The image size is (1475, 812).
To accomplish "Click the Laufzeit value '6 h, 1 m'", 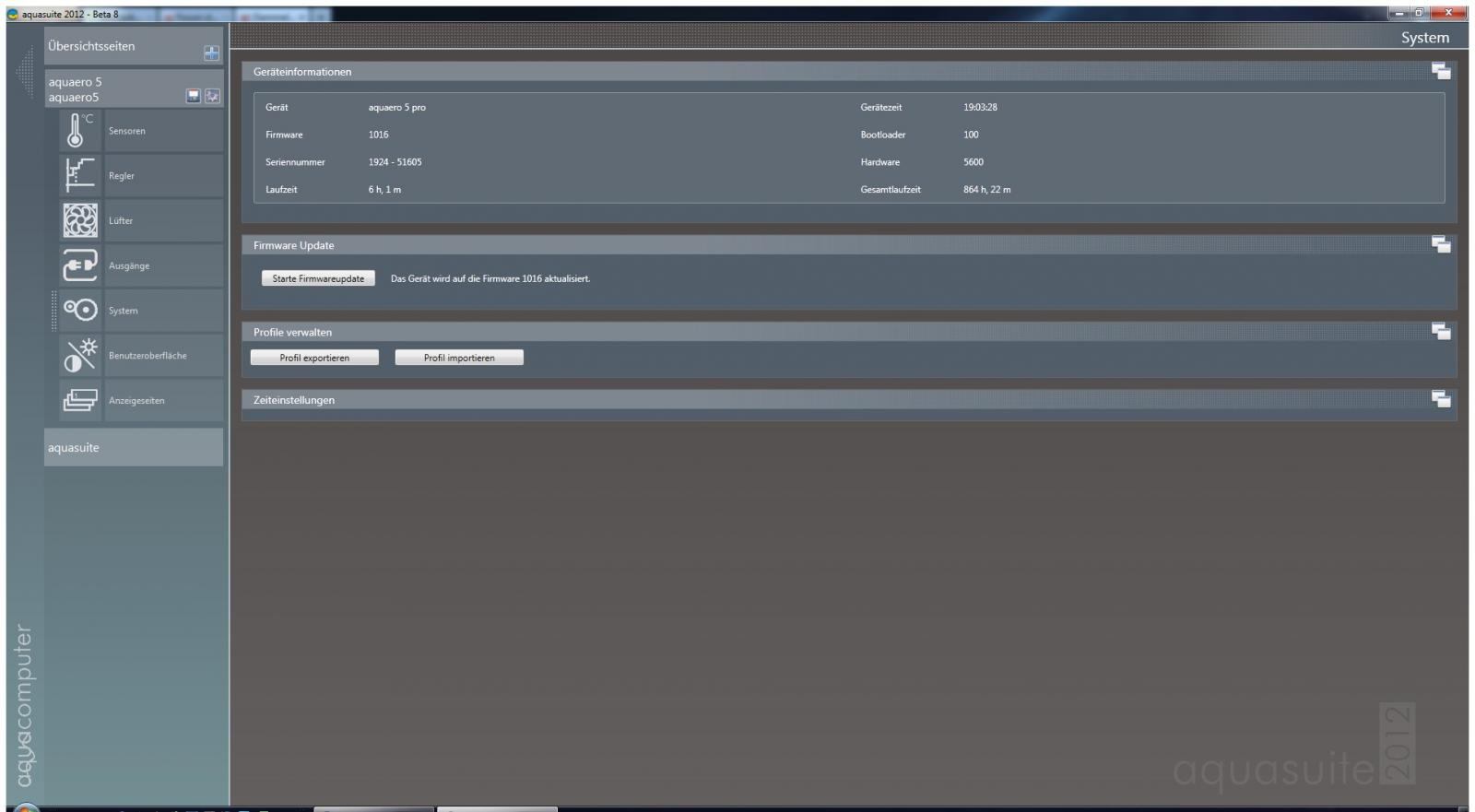I will click(x=384, y=190).
